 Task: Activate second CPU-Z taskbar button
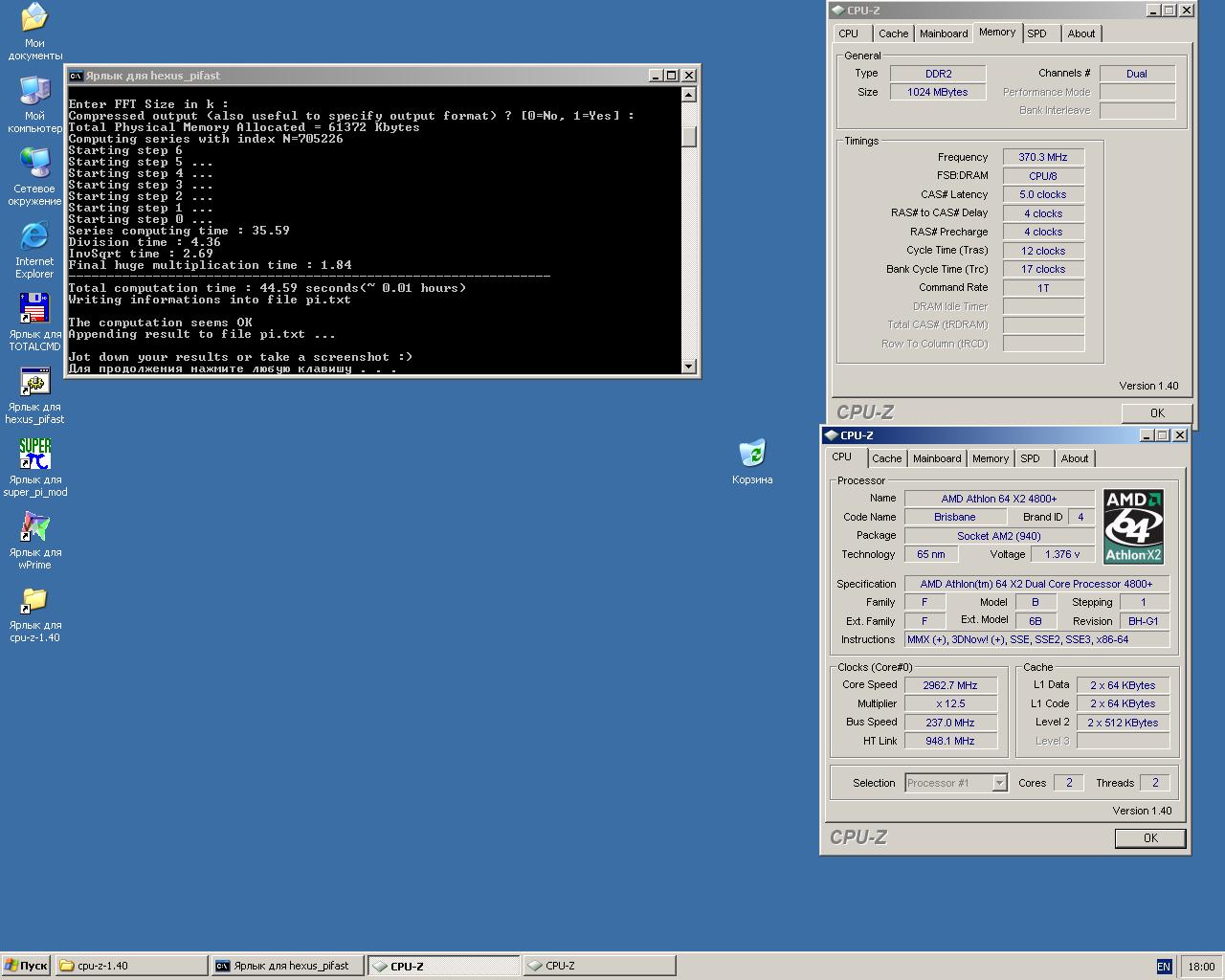[x=599, y=966]
